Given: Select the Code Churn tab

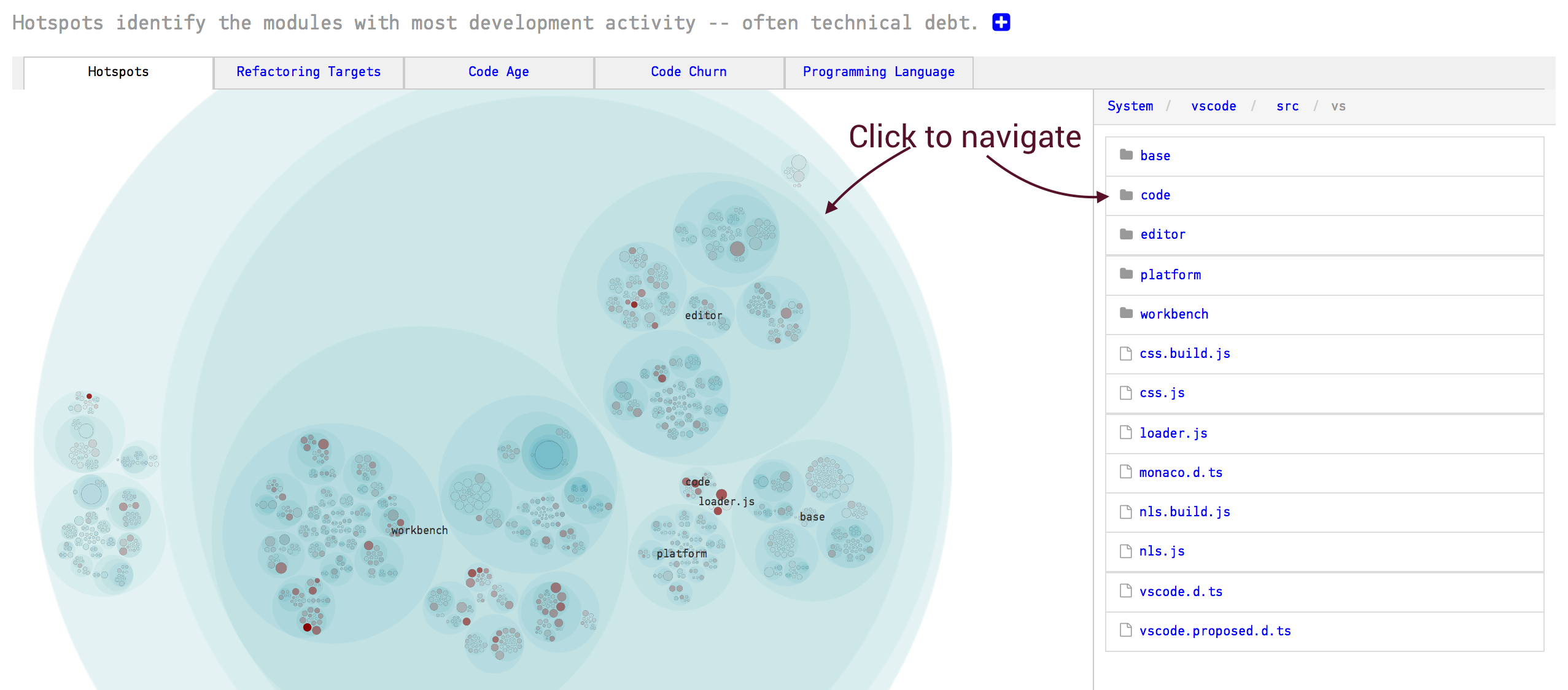Looking at the screenshot, I should click(x=688, y=71).
